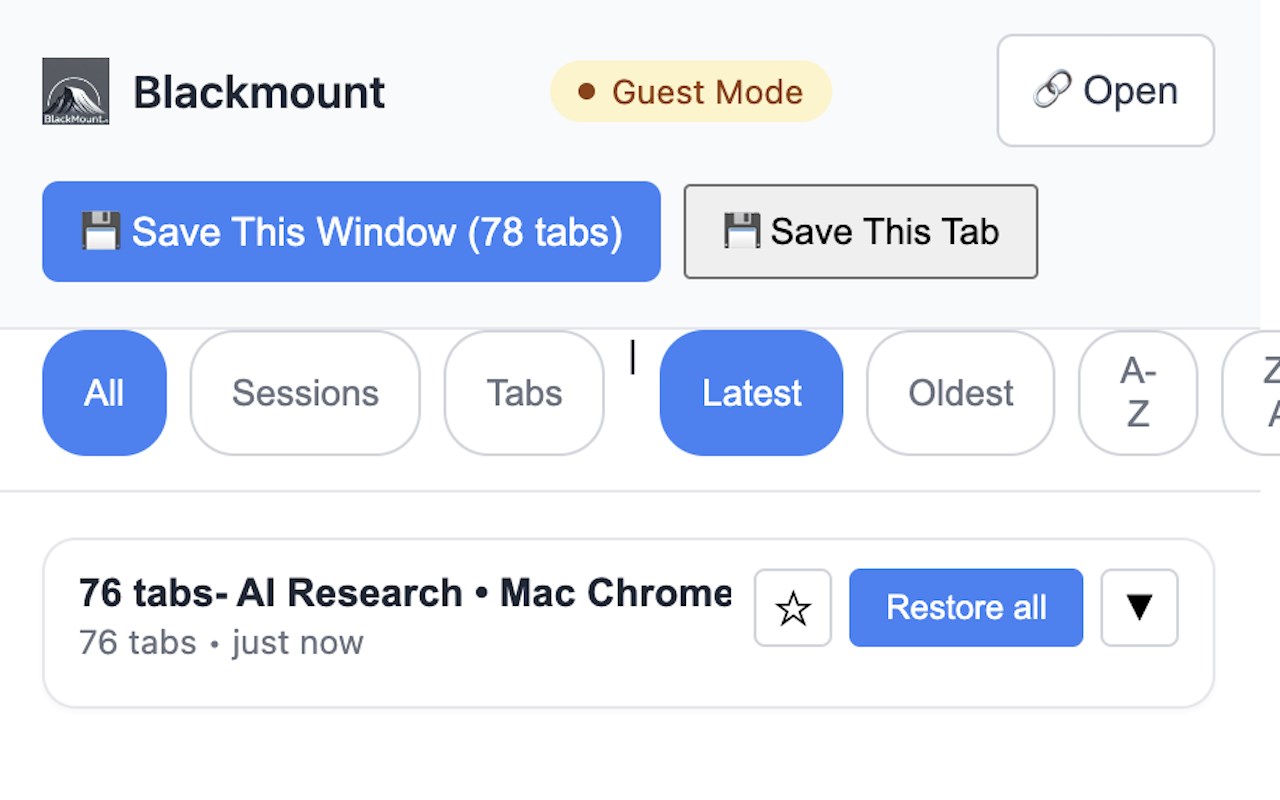Click the Guest Mode badge

tap(706, 92)
